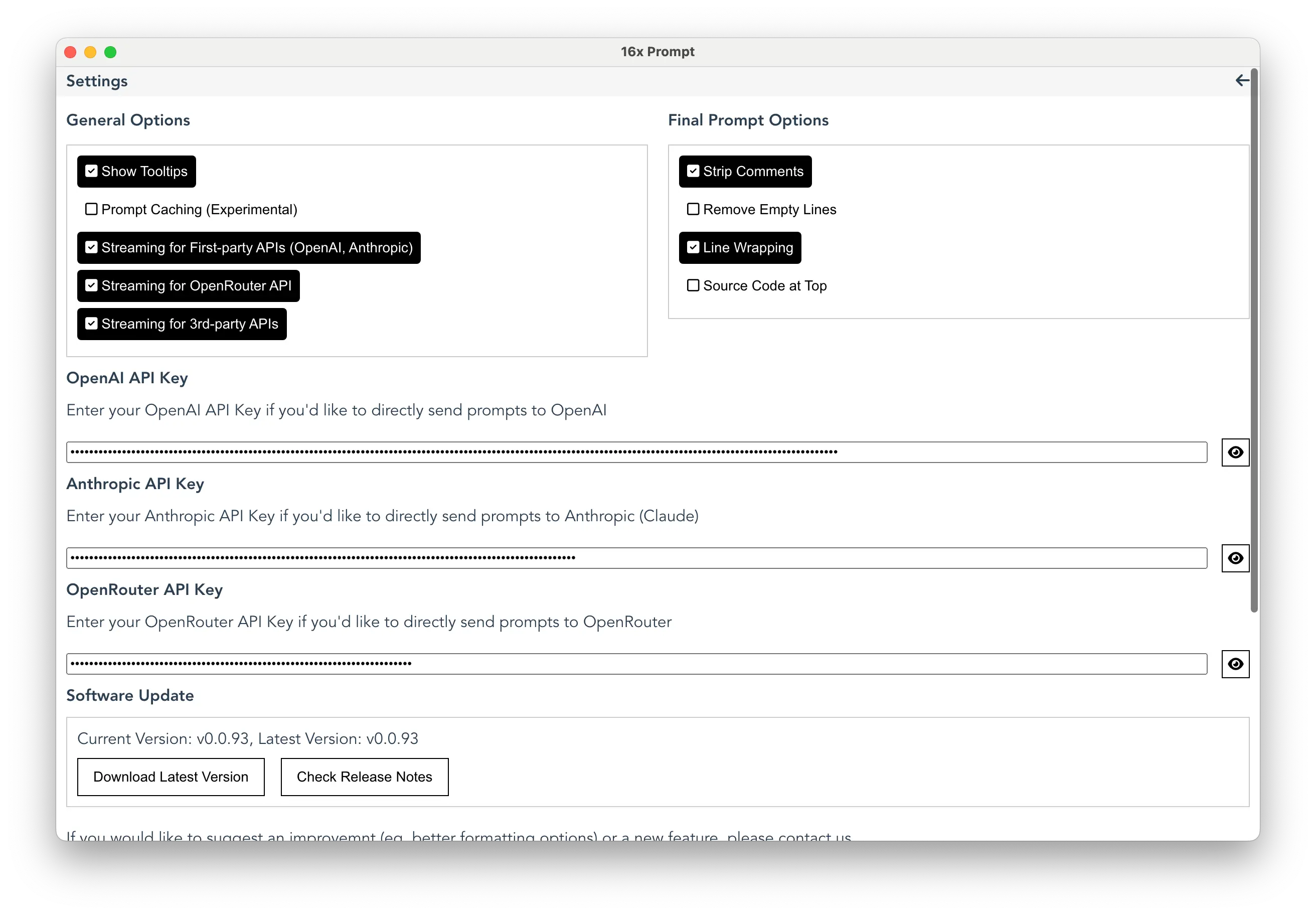Screen dimensions: 1316x915
Task: Click Download Latest Version
Action: [170, 777]
